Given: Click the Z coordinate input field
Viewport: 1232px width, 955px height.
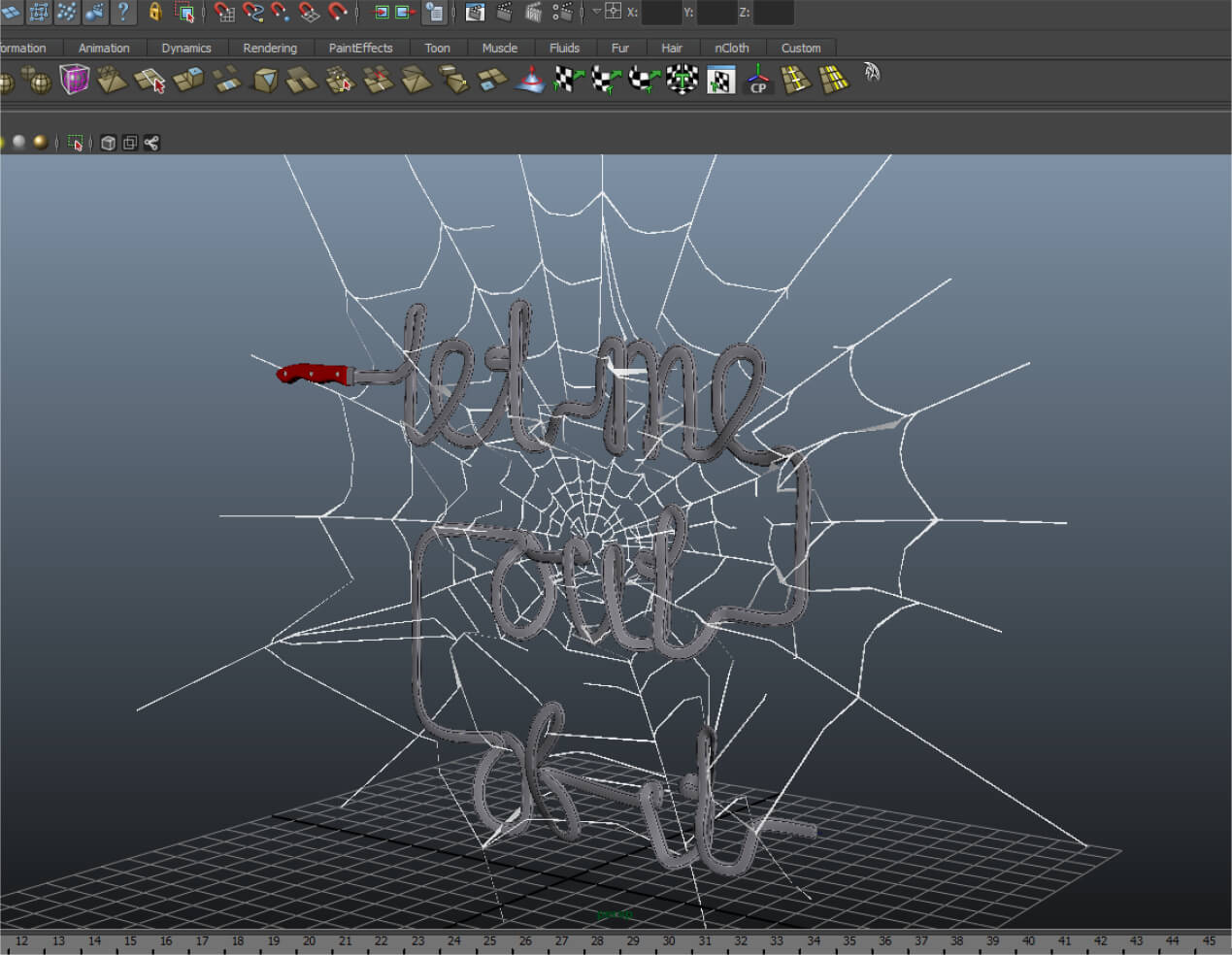Looking at the screenshot, I should (x=773, y=13).
